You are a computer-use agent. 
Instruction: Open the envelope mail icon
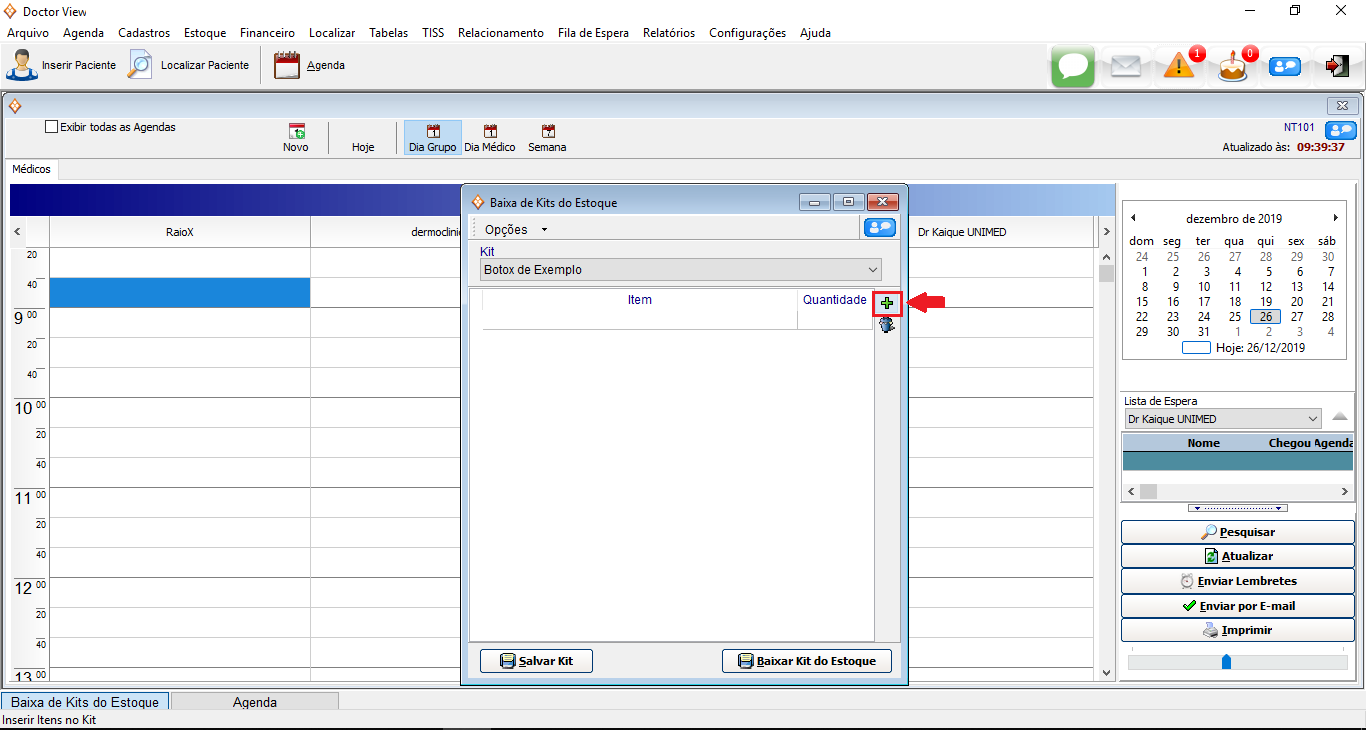click(x=1126, y=66)
